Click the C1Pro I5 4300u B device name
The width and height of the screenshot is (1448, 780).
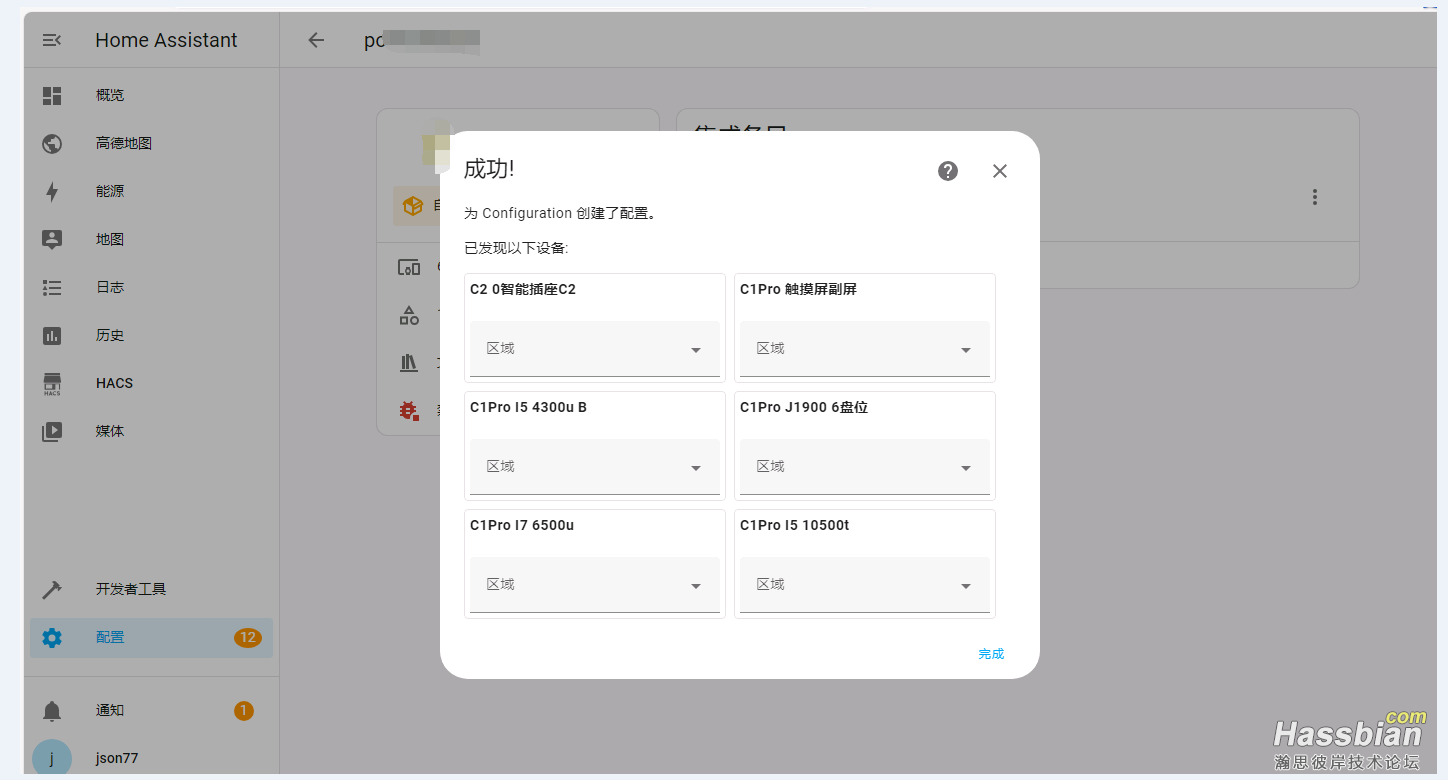click(528, 407)
